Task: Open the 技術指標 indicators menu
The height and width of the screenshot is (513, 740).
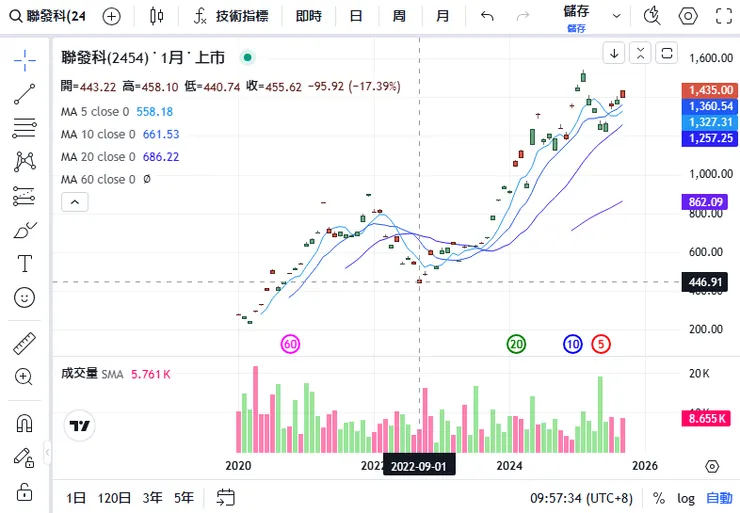Action: (x=231, y=17)
